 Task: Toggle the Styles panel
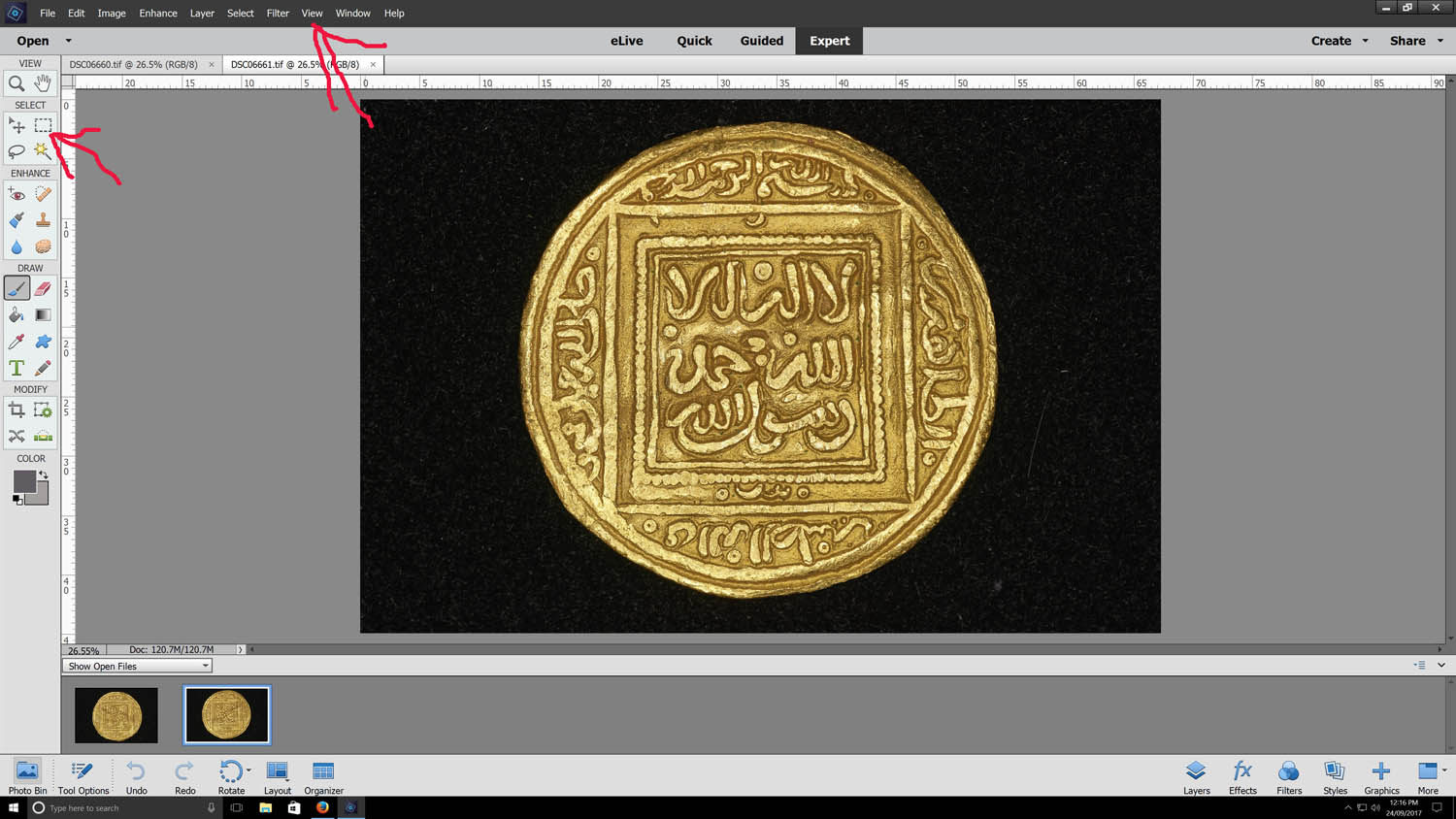[1335, 777]
